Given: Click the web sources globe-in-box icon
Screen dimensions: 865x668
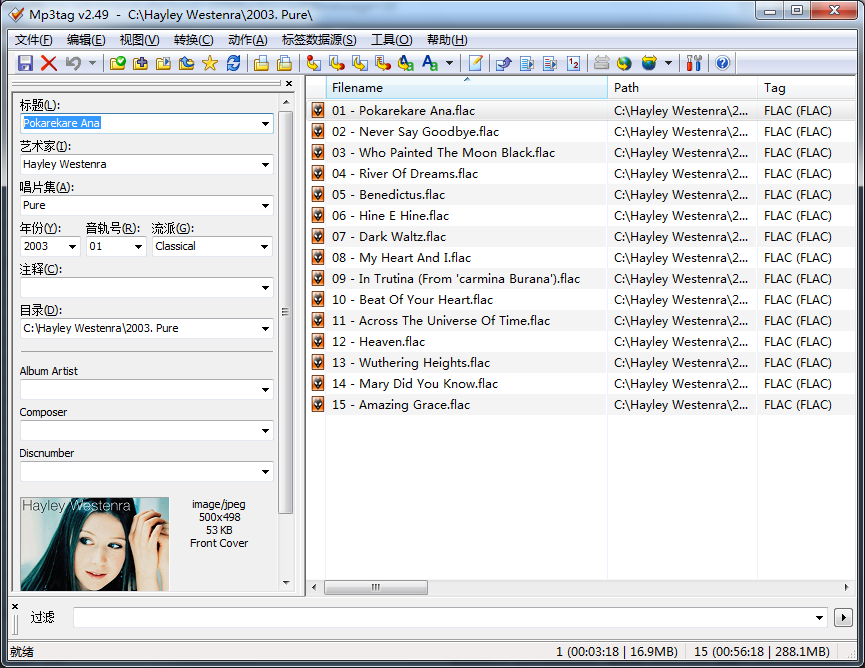Looking at the screenshot, I should (x=649, y=63).
